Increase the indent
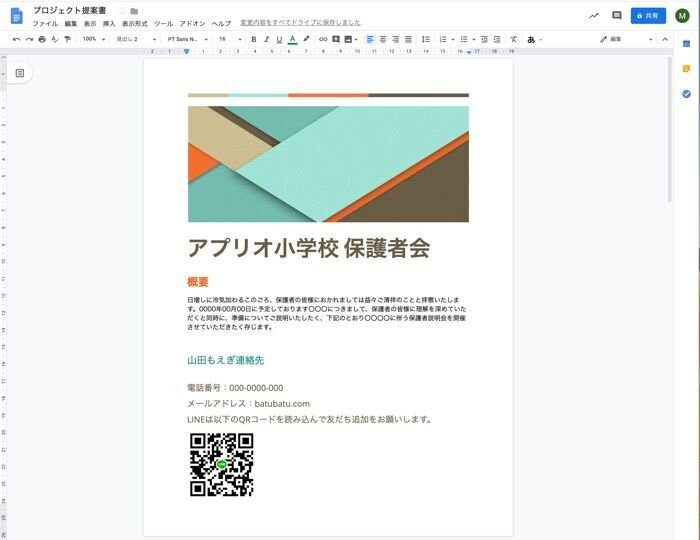The image size is (700, 540). click(x=497, y=39)
